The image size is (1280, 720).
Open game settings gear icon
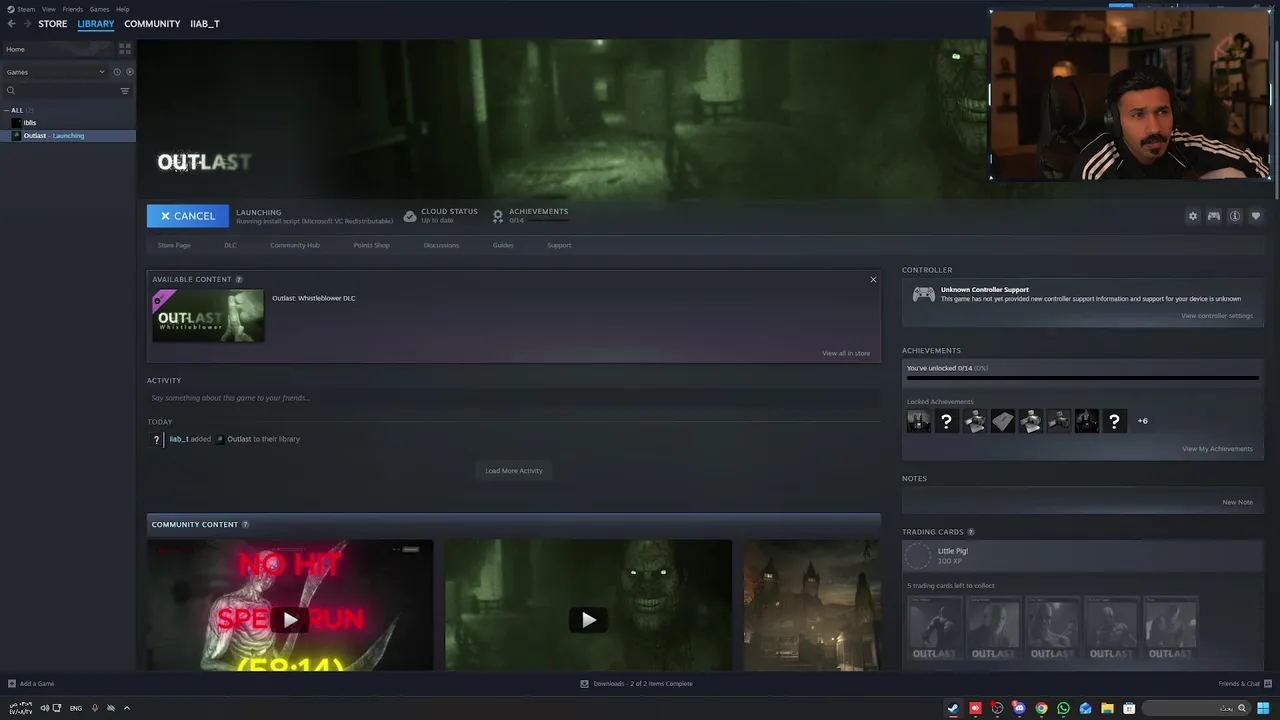pyautogui.click(x=1192, y=216)
